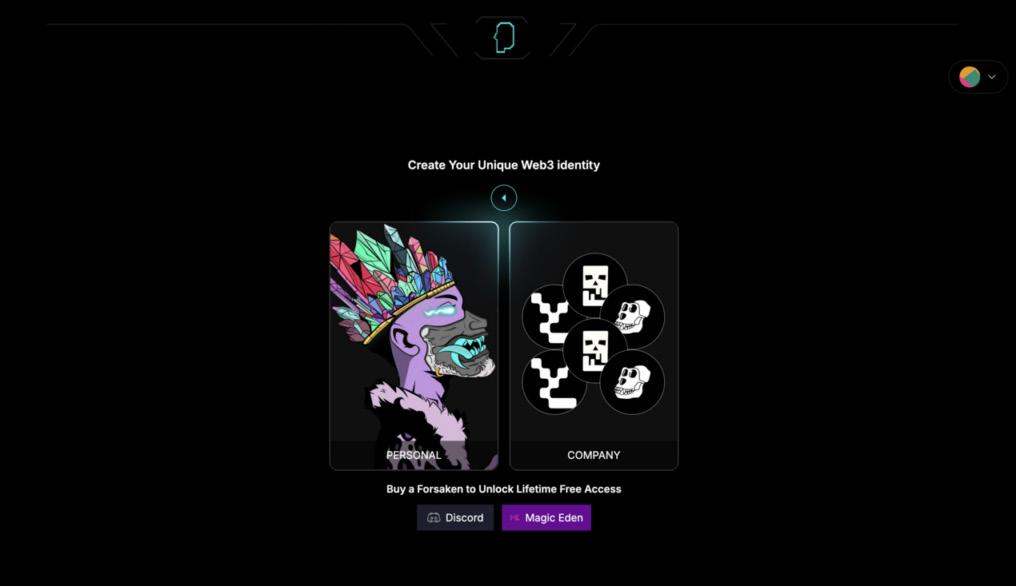Select the center pixel-face logo circle
Screen dimensions: 1016x586
(x=594, y=350)
